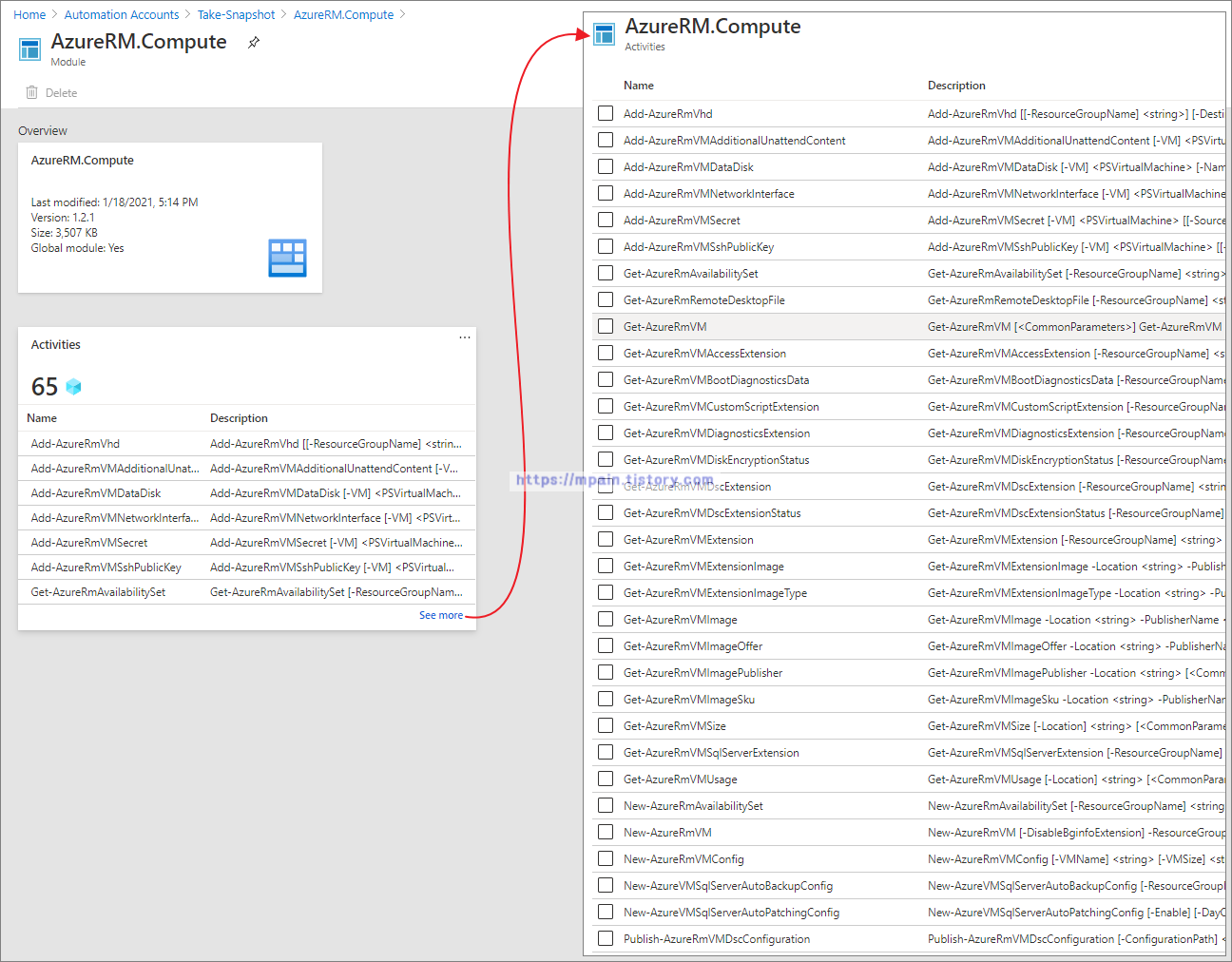1232x962 pixels.
Task: Check the Add-AzureRmVhd checkbox
Action: 606,113
